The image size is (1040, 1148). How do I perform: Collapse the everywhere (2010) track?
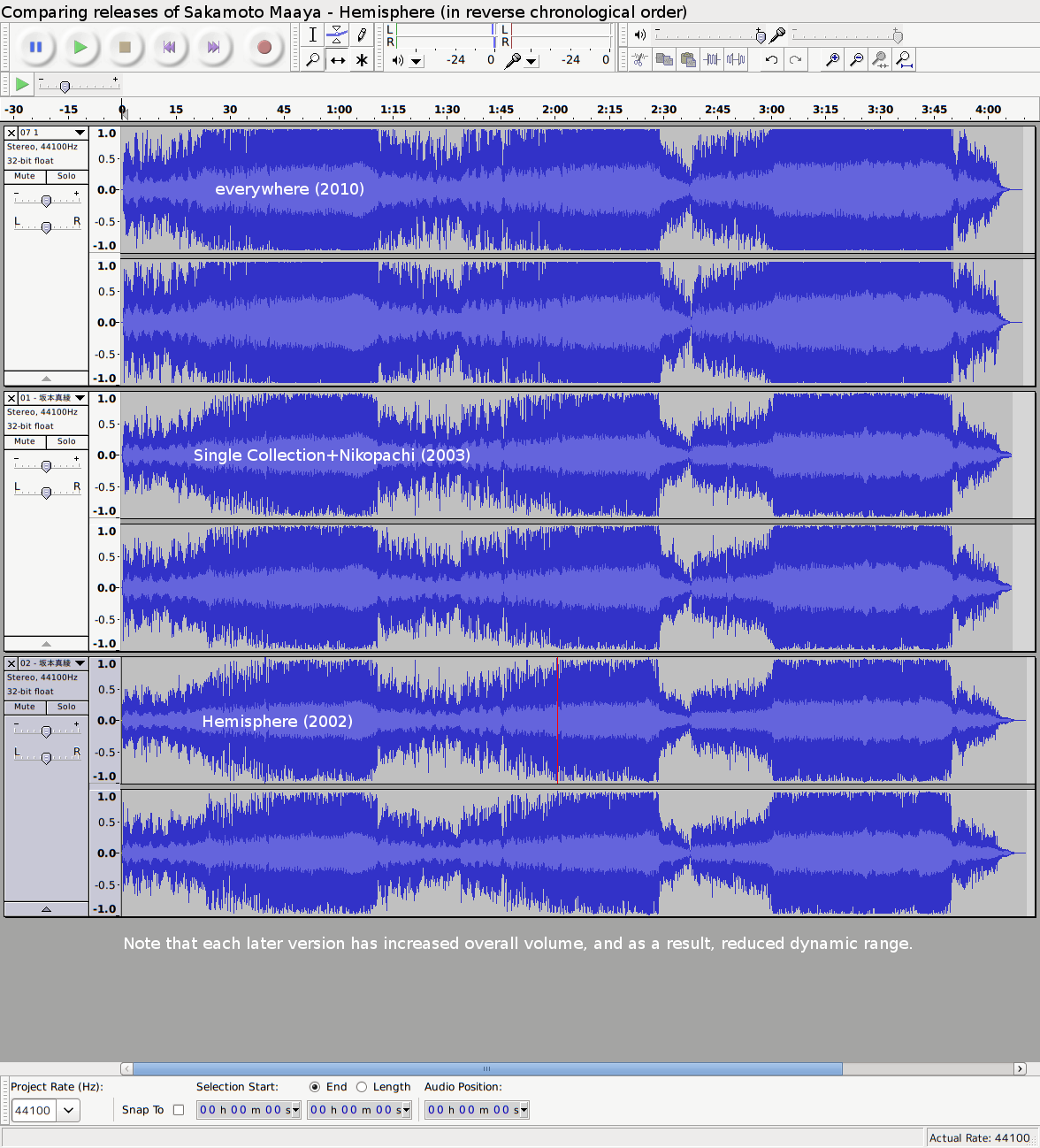click(x=46, y=378)
